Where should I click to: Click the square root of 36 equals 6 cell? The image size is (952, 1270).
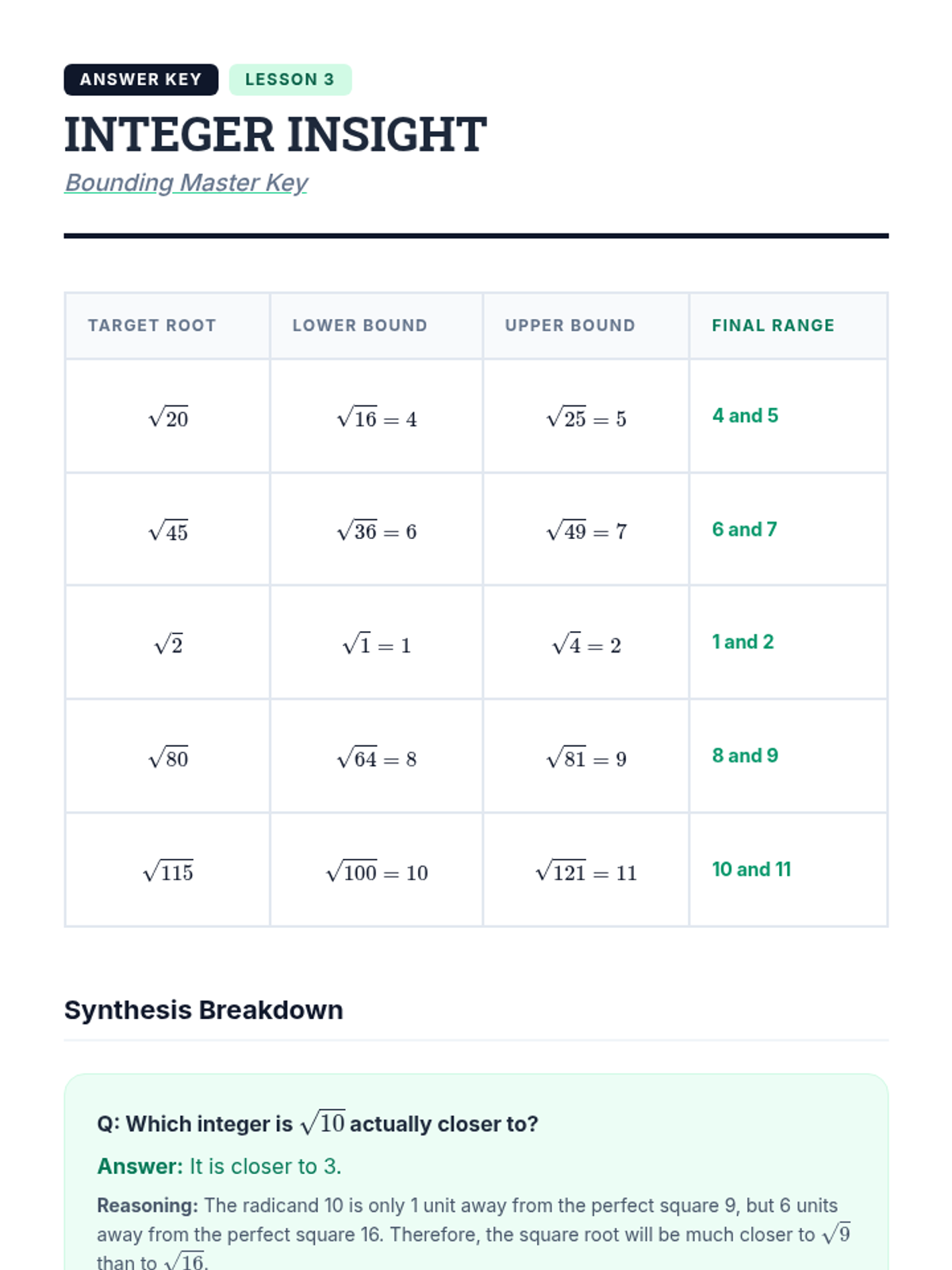tap(377, 530)
